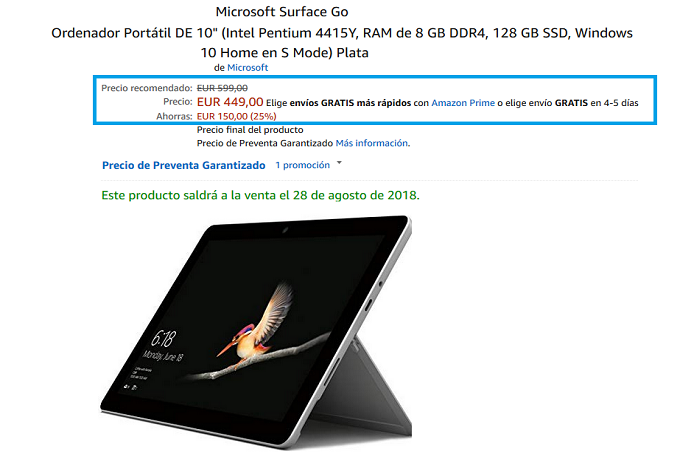Open the Más información link
Screen dimensions: 680x453
pyautogui.click(x=372, y=143)
